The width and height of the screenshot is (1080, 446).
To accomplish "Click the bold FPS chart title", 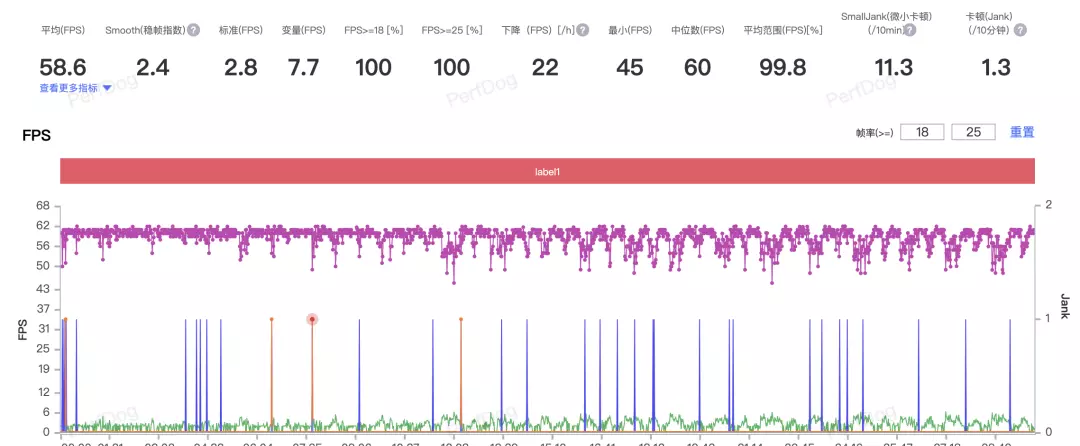I will (37, 136).
